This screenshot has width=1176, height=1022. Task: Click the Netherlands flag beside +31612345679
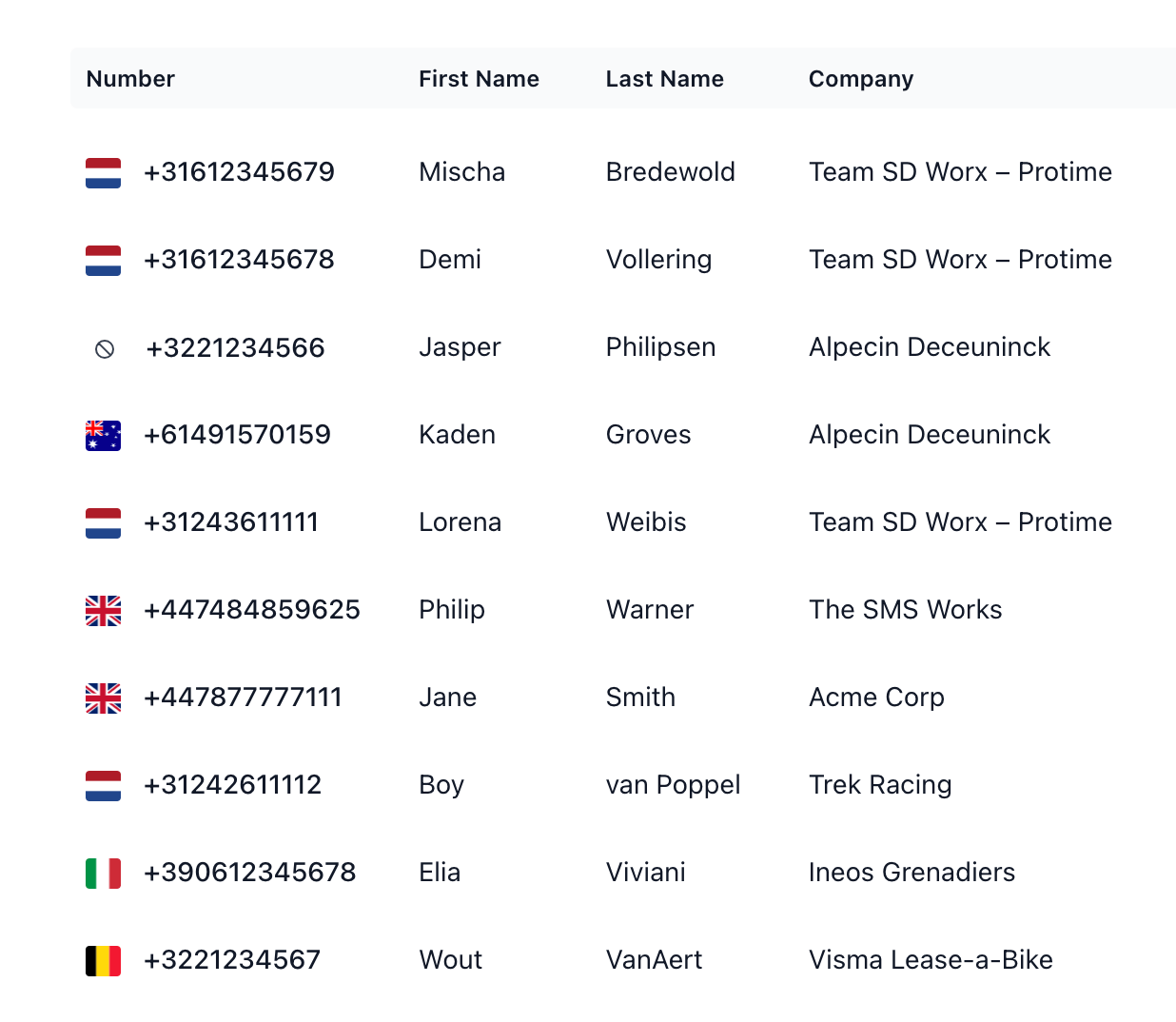[x=103, y=173]
